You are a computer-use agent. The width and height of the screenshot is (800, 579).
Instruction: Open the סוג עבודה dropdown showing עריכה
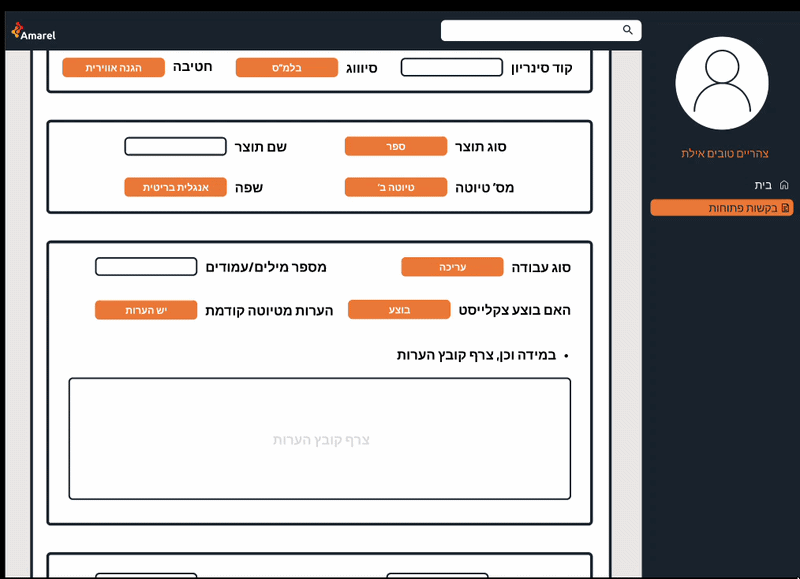tap(452, 267)
